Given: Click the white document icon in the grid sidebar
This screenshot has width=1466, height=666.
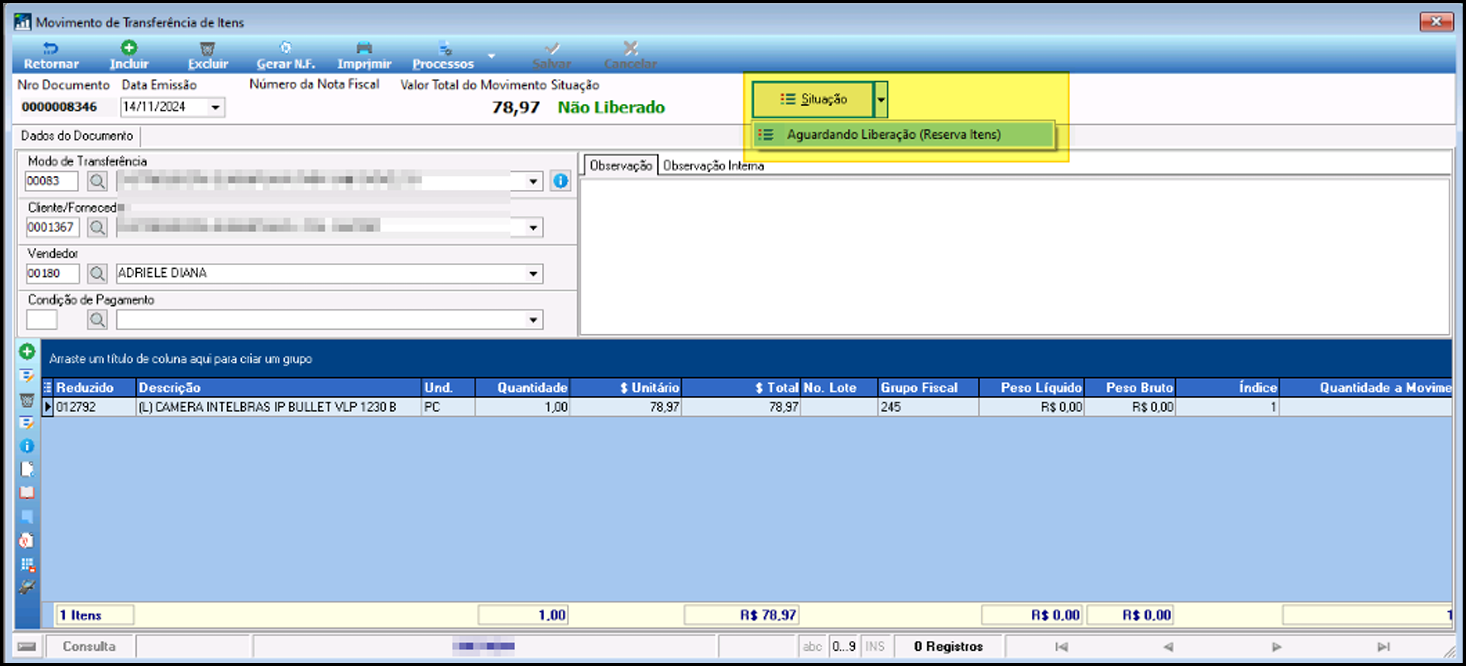Looking at the screenshot, I should (27, 469).
